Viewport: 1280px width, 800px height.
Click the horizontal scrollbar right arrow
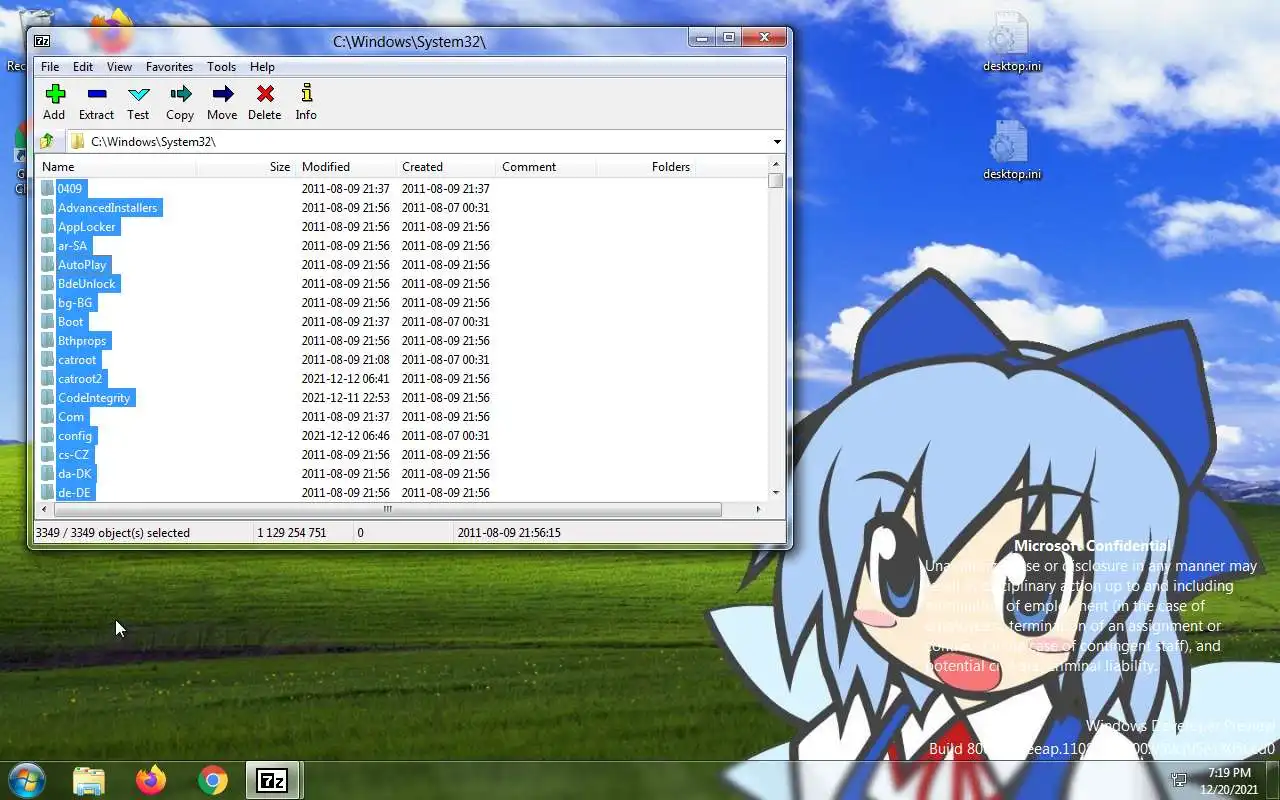758,509
